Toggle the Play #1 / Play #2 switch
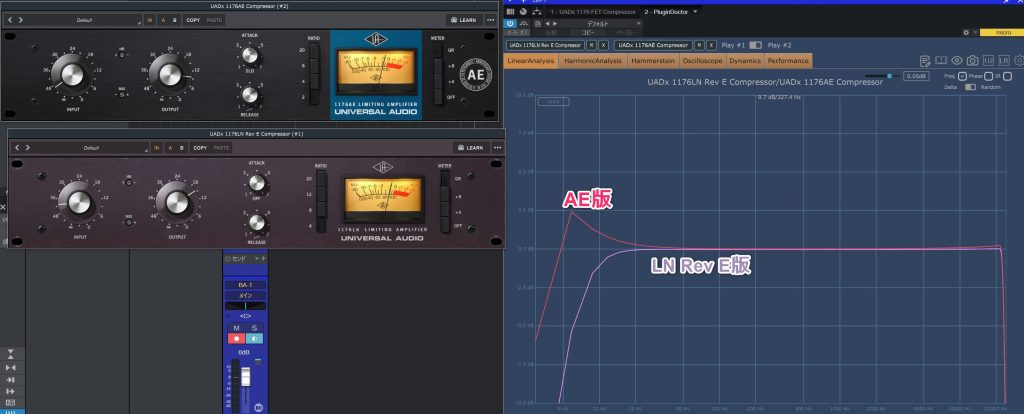 (755, 45)
